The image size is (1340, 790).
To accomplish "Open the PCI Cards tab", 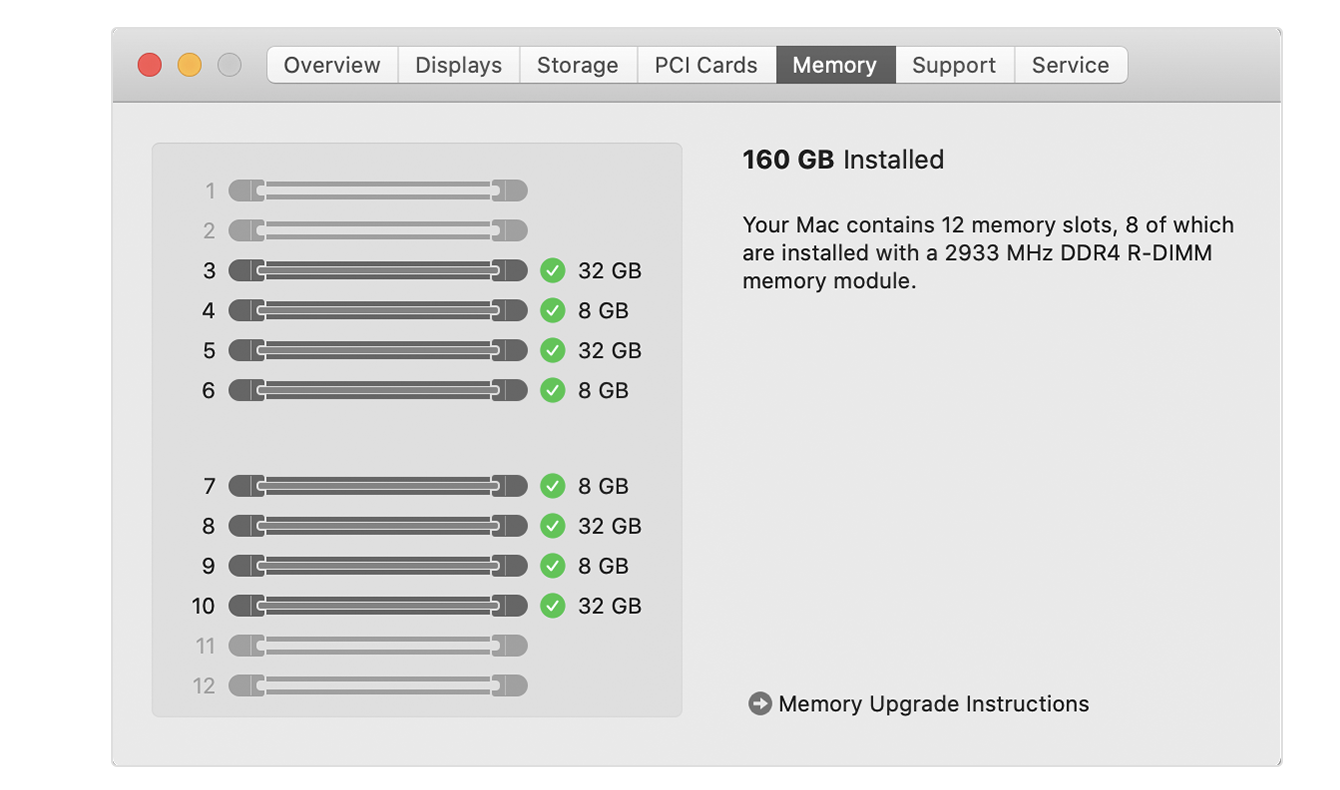I will [706, 65].
